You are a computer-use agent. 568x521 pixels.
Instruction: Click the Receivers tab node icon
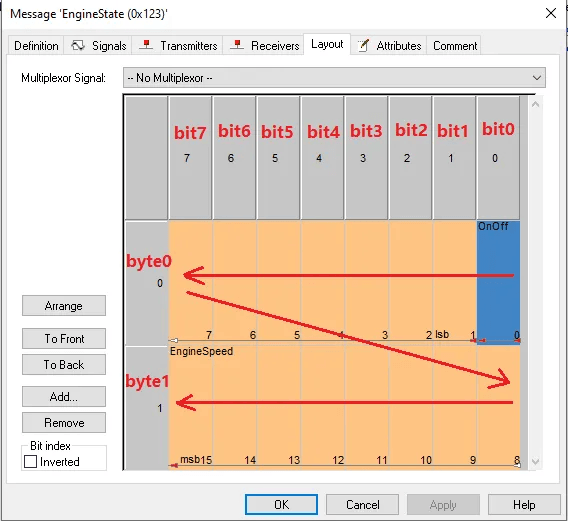pyautogui.click(x=237, y=45)
